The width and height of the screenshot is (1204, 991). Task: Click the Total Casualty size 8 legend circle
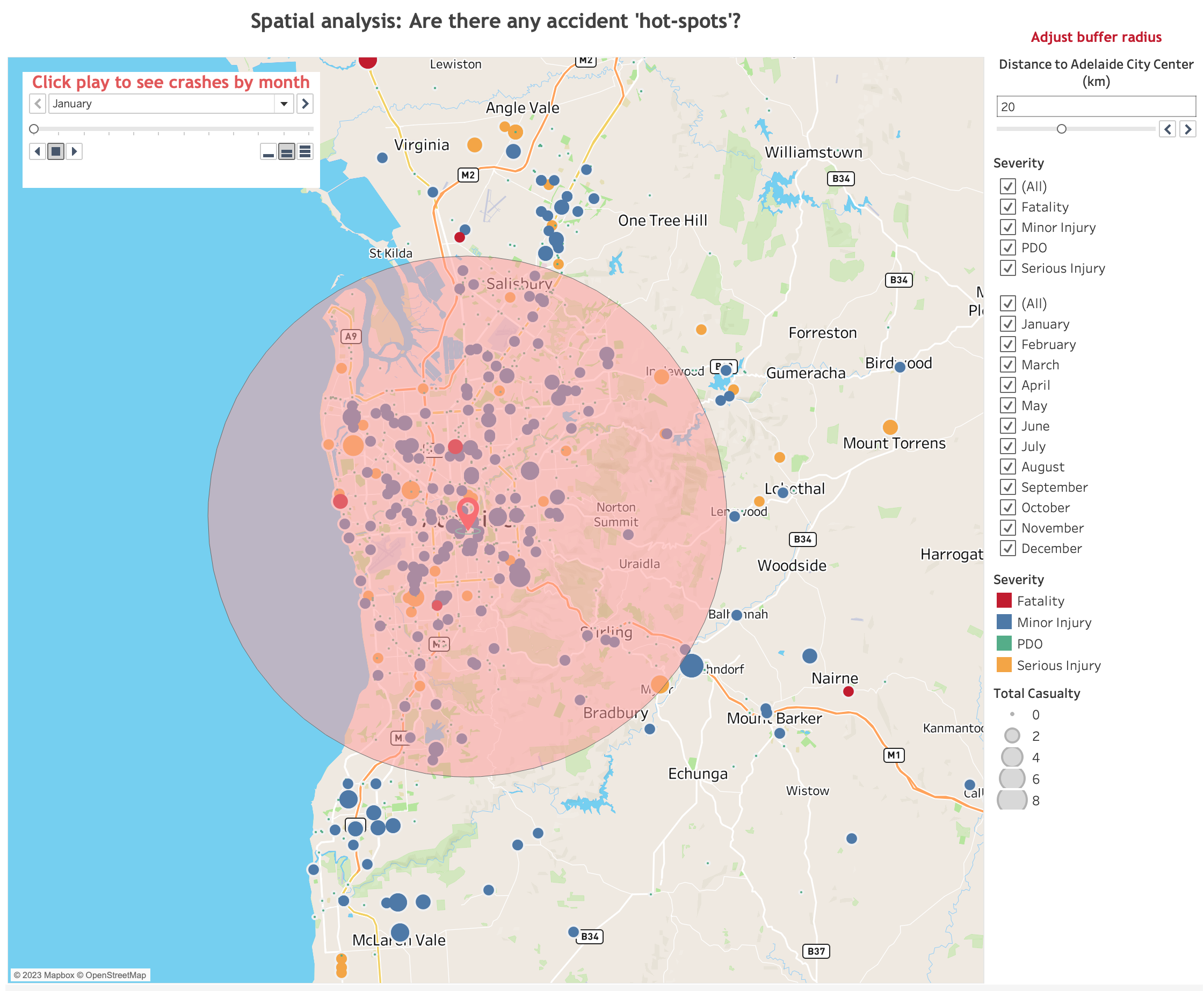[1012, 800]
